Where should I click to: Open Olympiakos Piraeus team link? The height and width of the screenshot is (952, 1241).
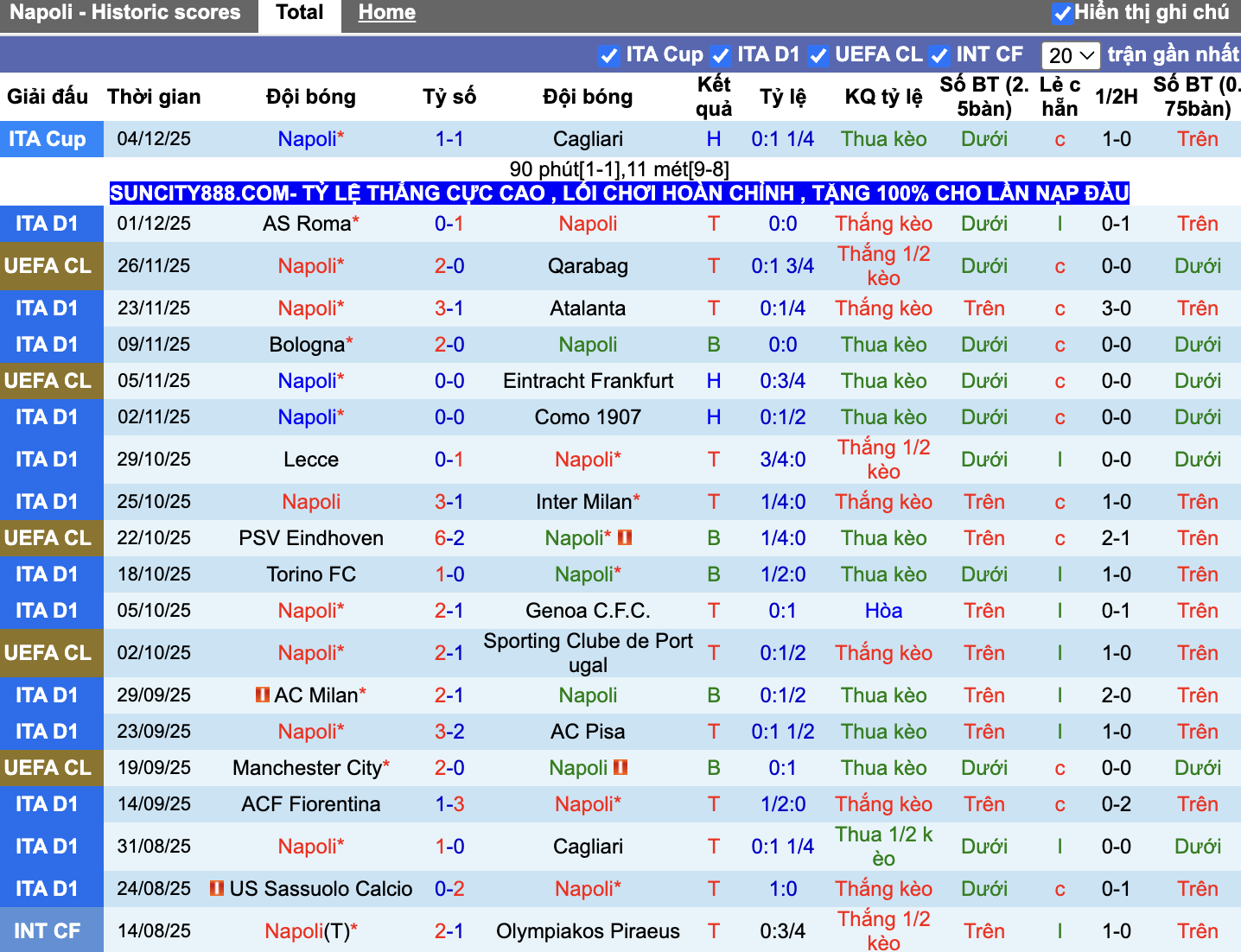point(588,931)
